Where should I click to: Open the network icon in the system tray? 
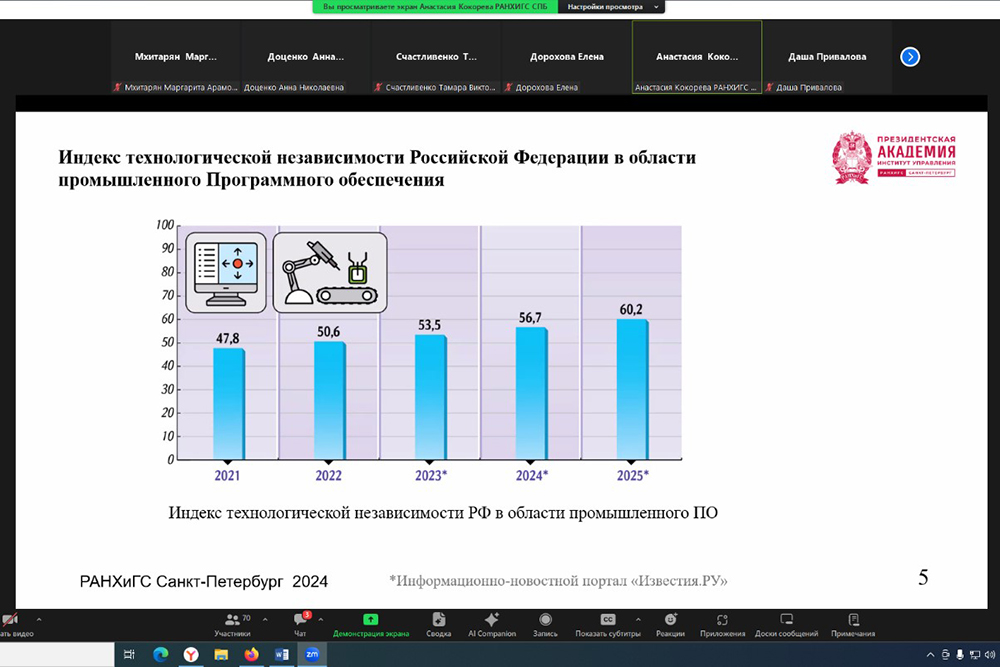974,655
